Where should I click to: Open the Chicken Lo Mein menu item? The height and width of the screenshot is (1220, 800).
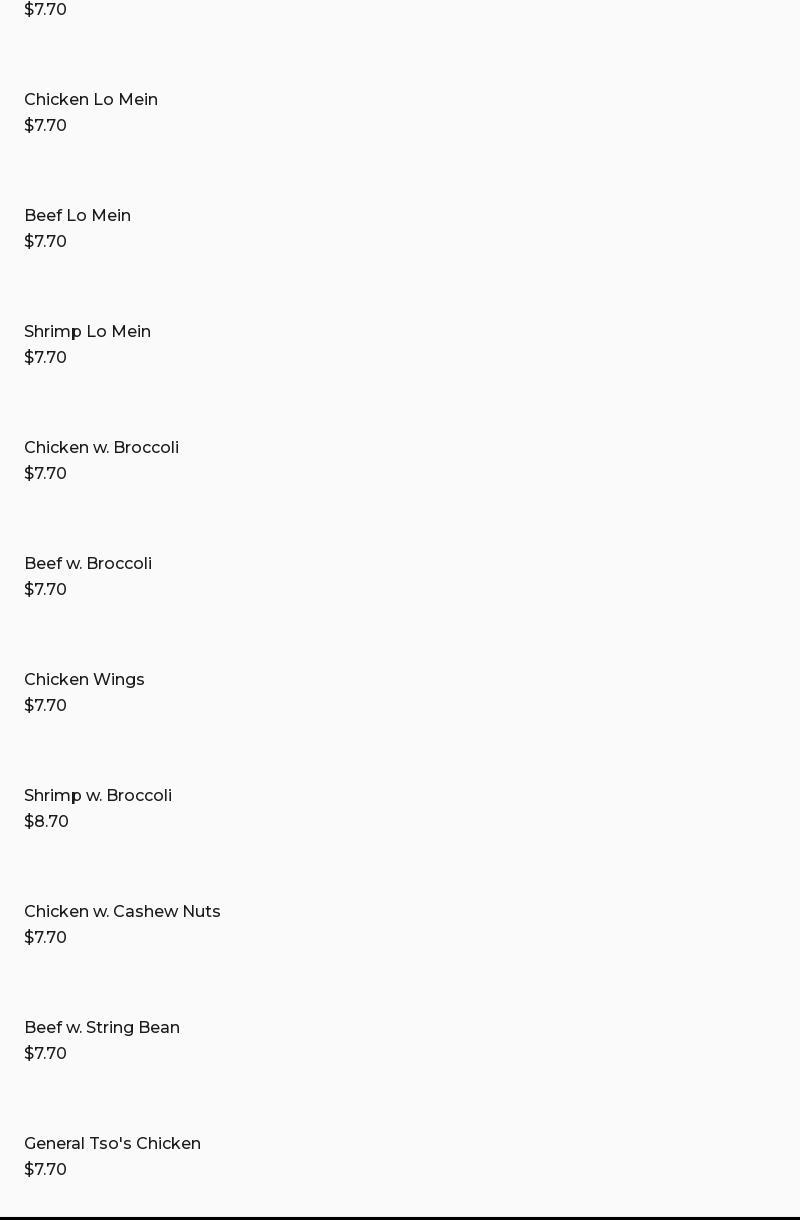pyautogui.click(x=91, y=99)
